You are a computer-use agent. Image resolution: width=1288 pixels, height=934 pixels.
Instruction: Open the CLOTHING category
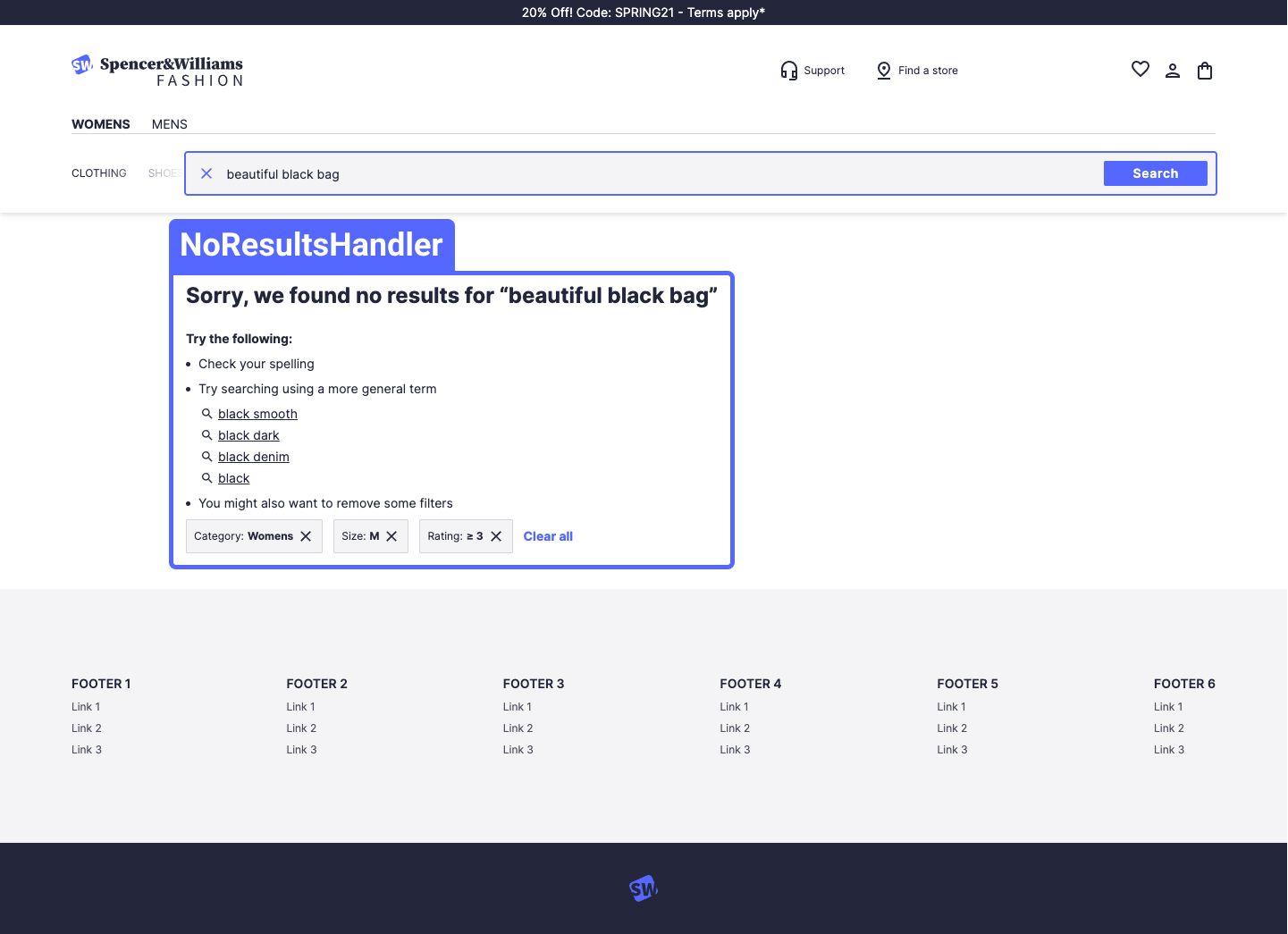[99, 173]
